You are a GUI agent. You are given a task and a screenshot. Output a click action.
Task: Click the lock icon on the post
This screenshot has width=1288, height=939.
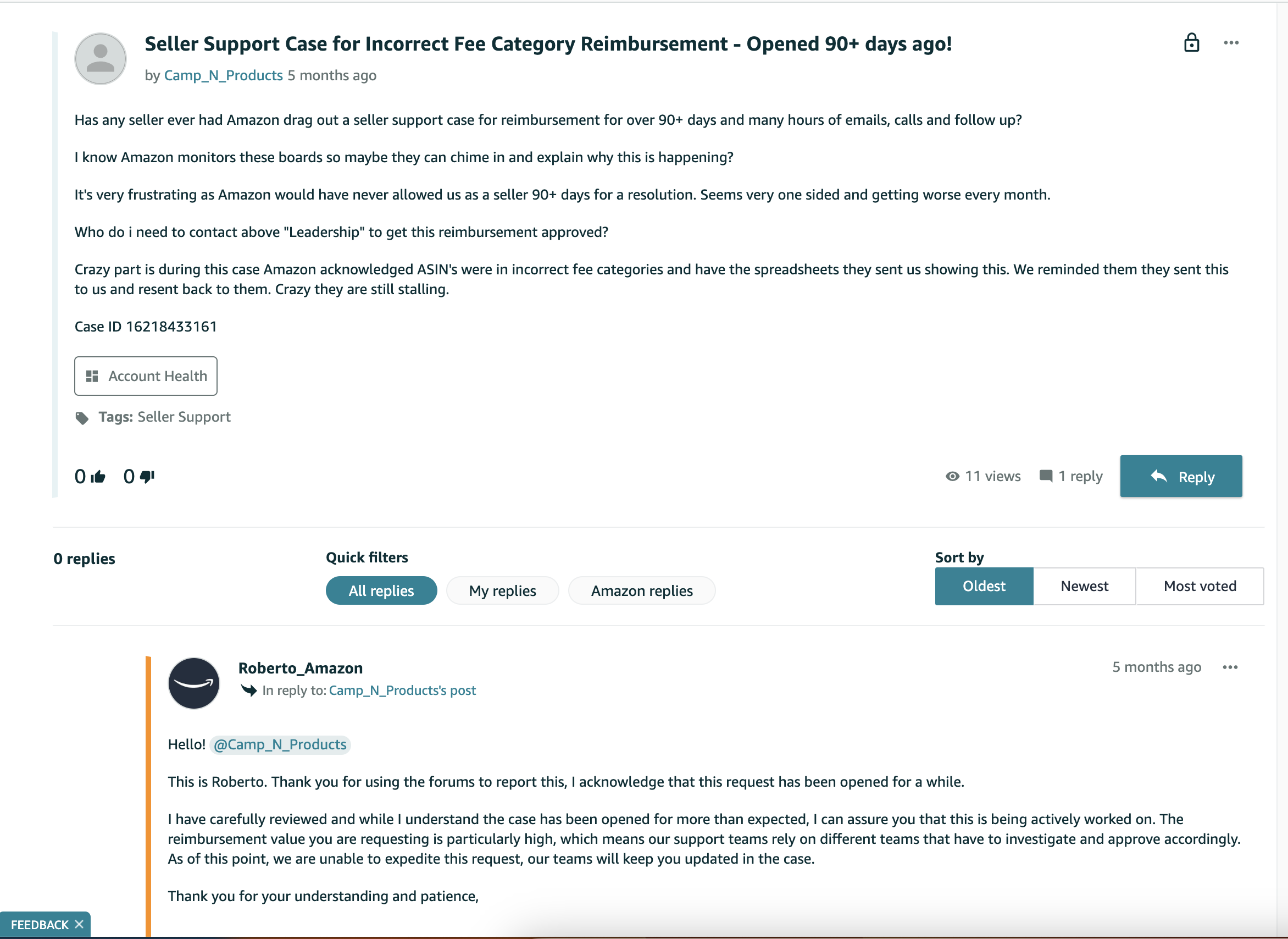1191,43
